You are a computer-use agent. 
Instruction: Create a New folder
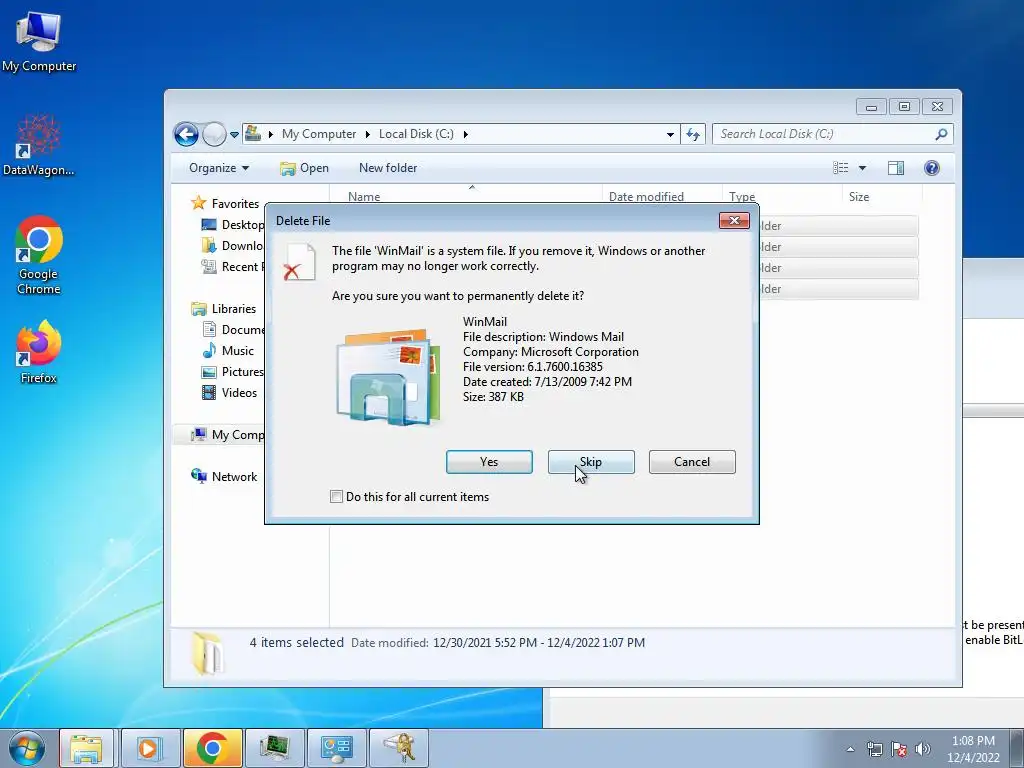(x=388, y=168)
